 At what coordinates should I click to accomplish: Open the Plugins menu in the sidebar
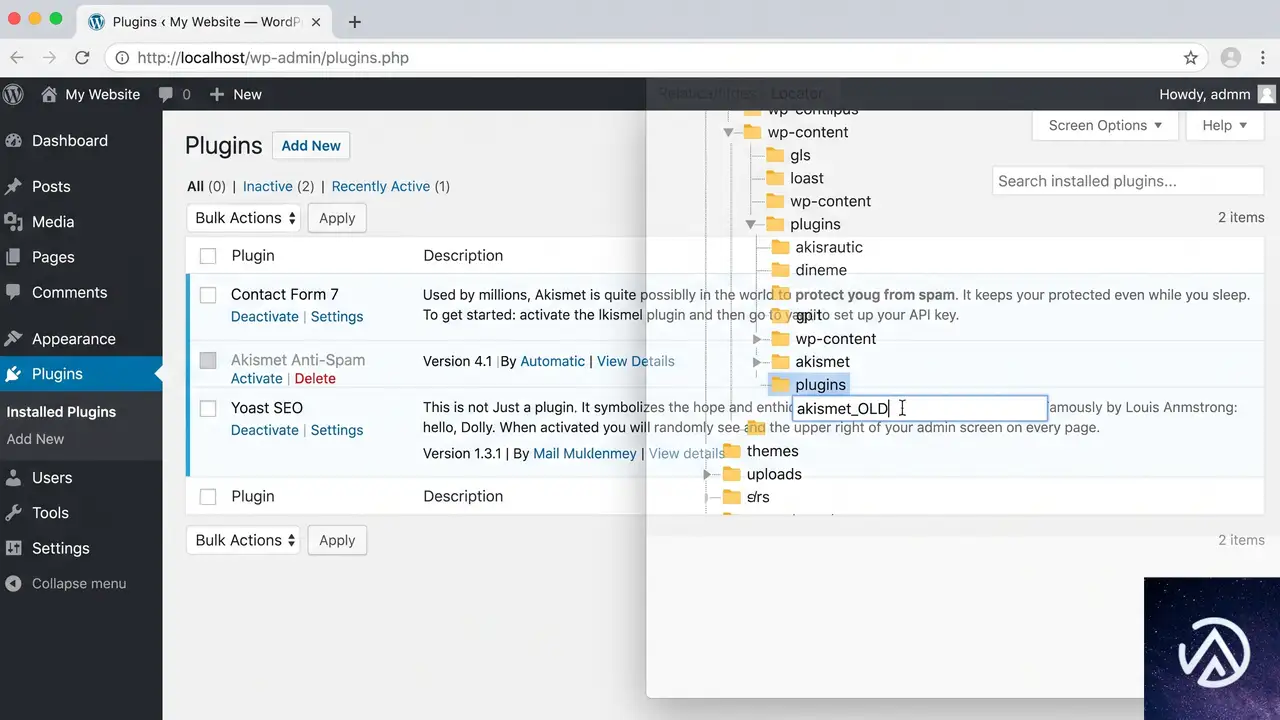(x=81, y=374)
